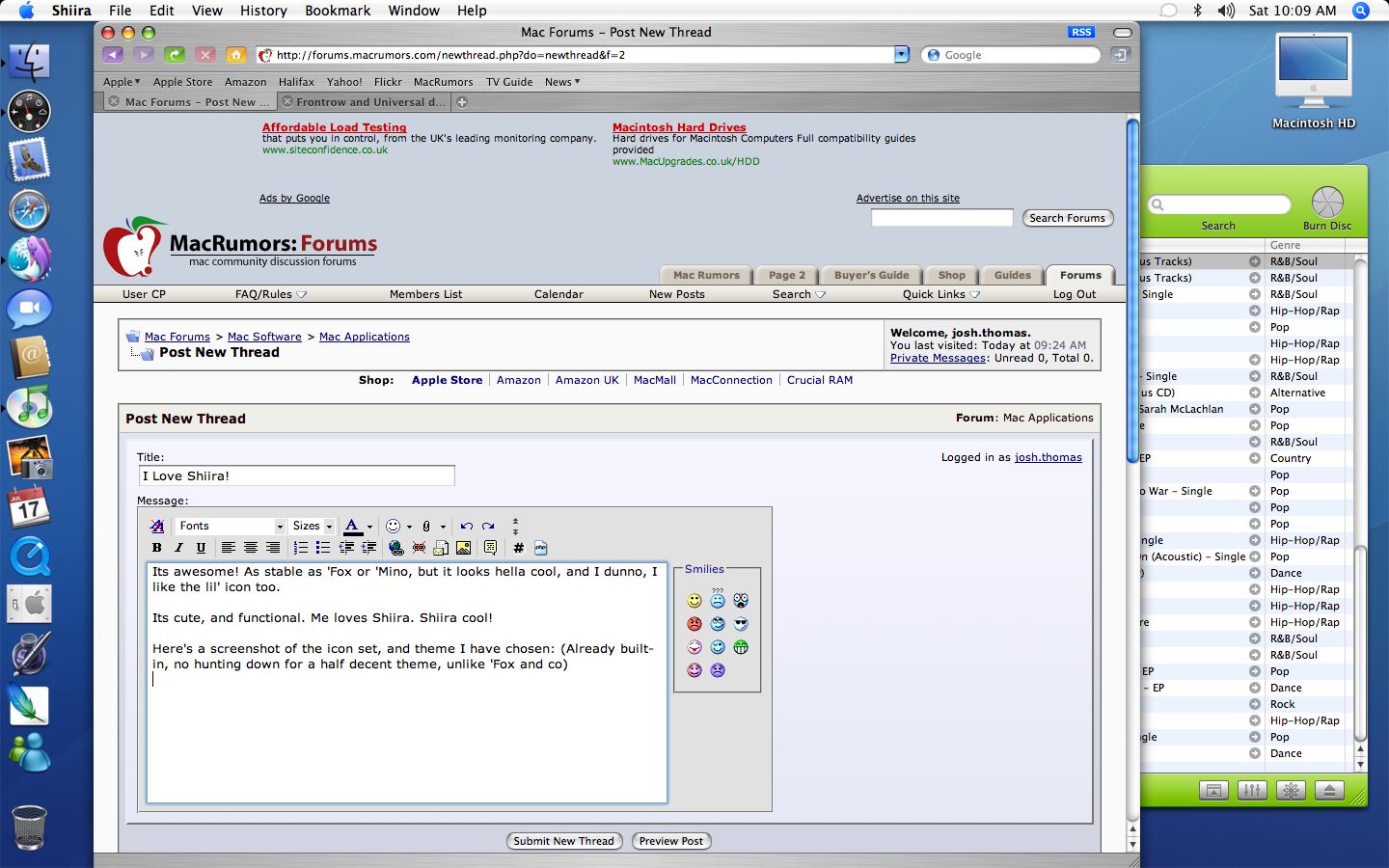The height and width of the screenshot is (868, 1389).
Task: Insert the red angry smiley
Action: click(694, 624)
